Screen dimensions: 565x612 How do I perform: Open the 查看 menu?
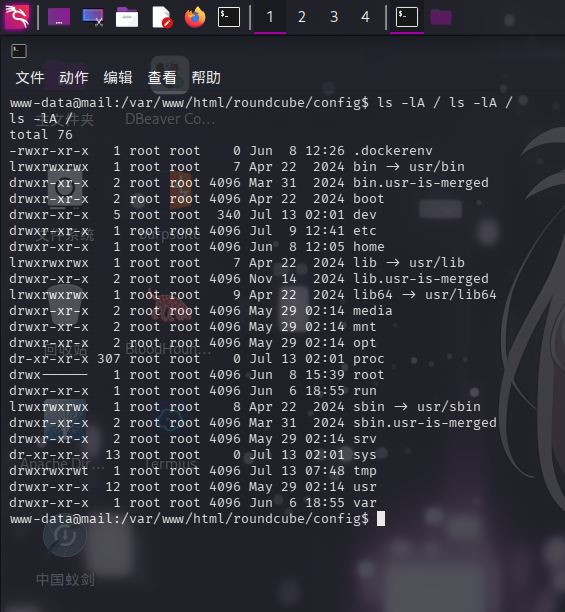[x=162, y=78]
